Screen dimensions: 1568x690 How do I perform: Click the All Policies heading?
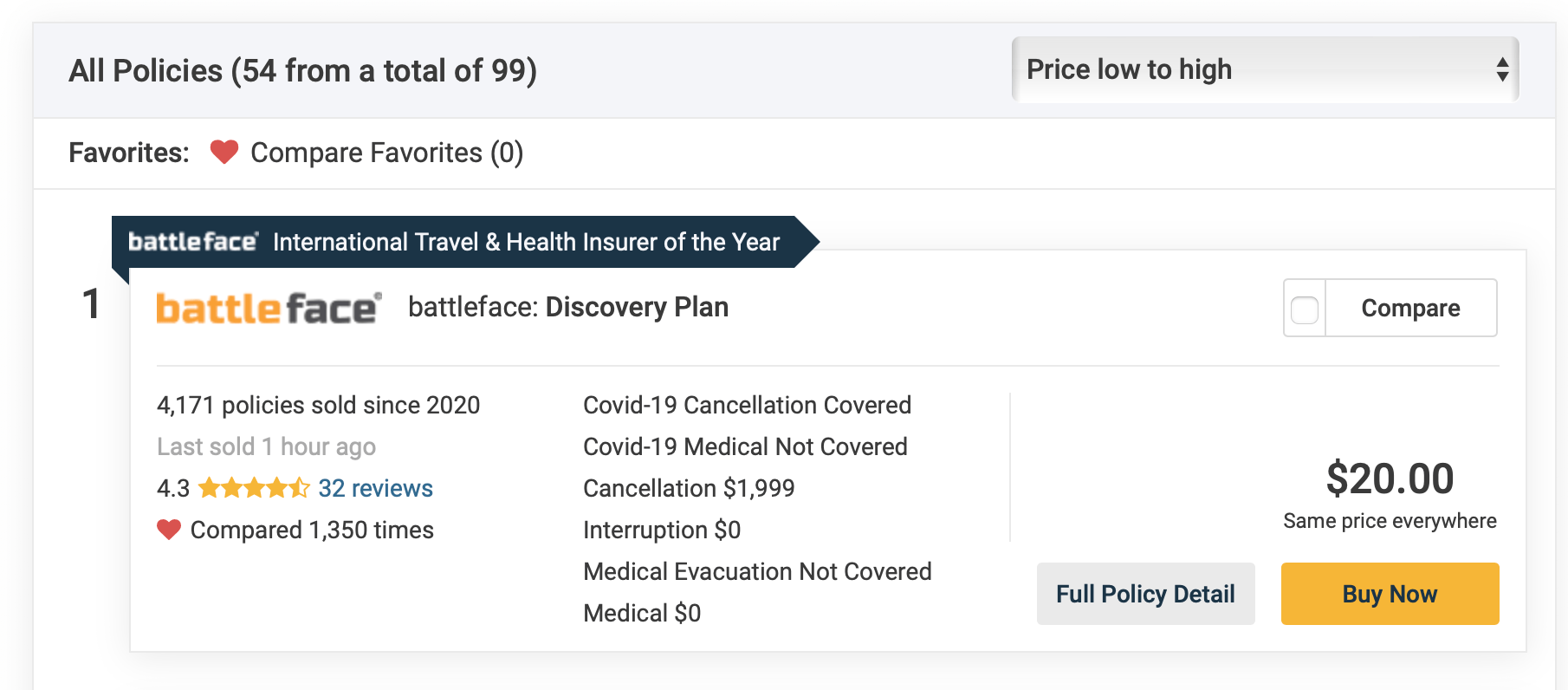tap(302, 70)
